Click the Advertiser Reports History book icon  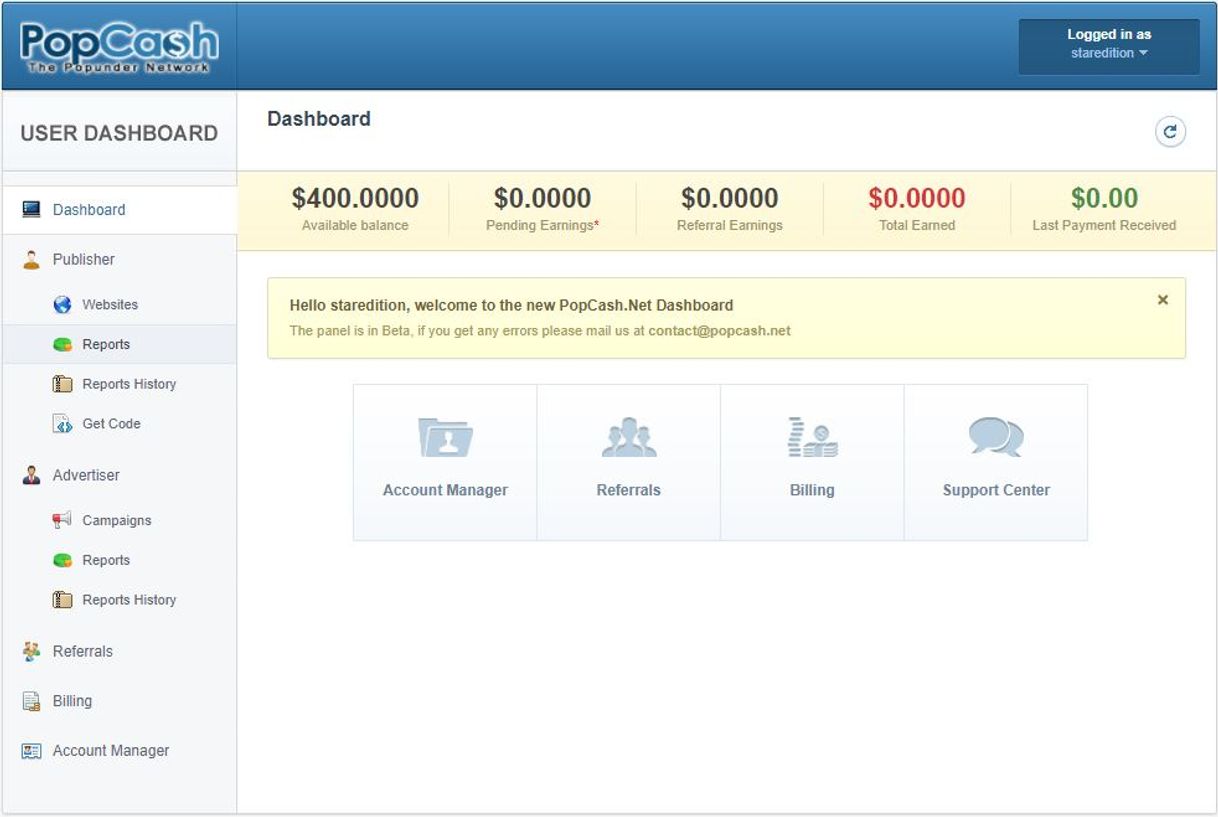click(x=62, y=600)
